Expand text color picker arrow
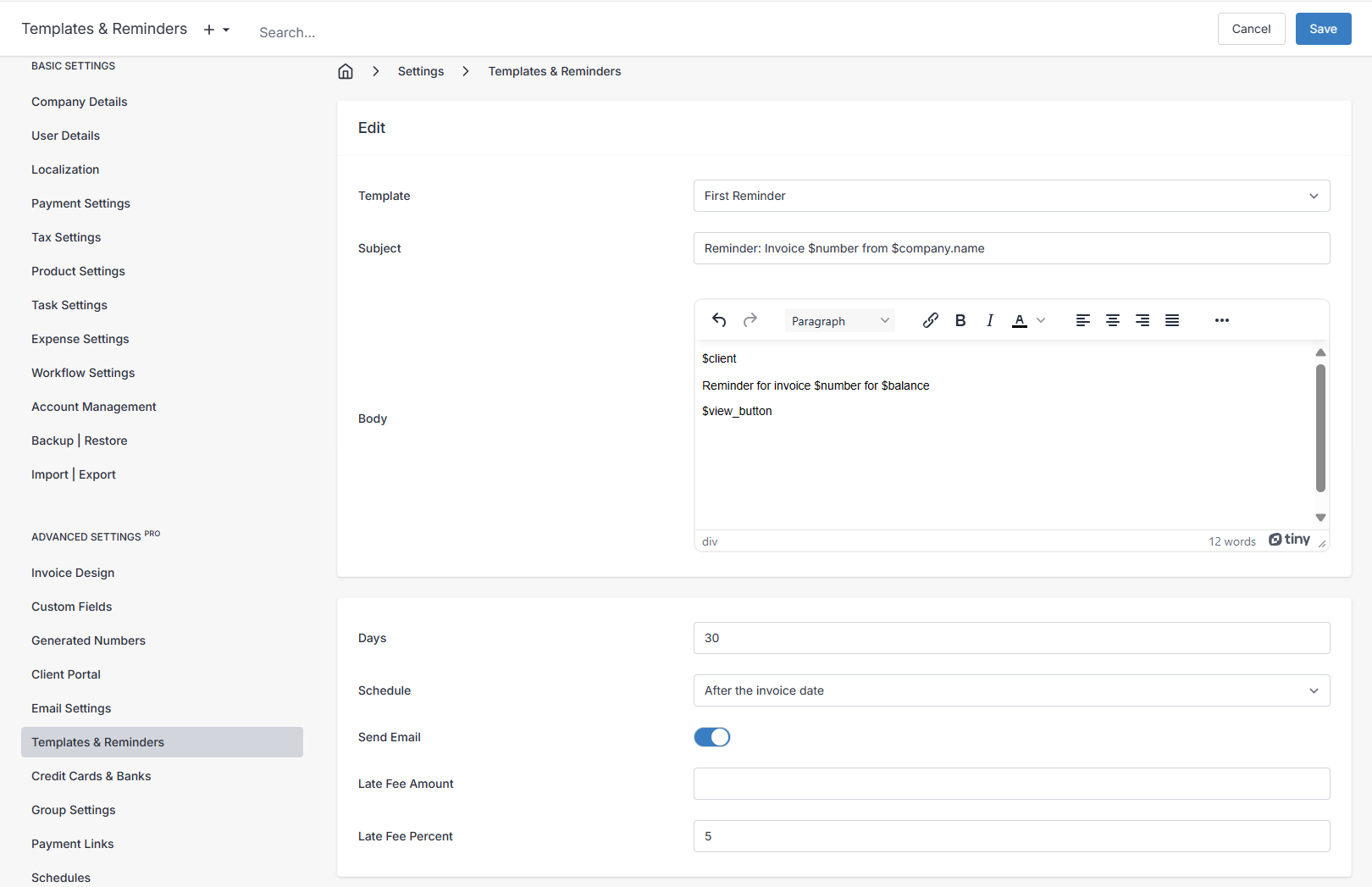 click(1041, 320)
